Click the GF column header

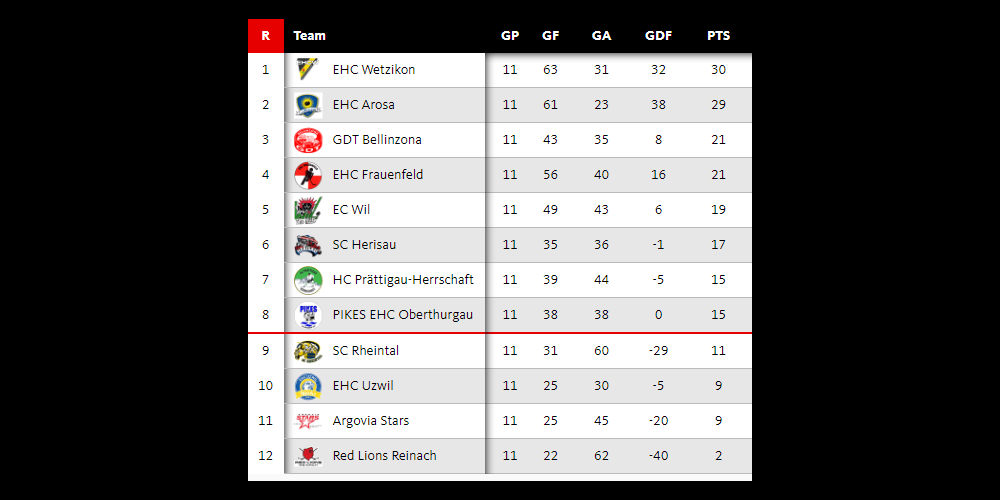(x=550, y=36)
